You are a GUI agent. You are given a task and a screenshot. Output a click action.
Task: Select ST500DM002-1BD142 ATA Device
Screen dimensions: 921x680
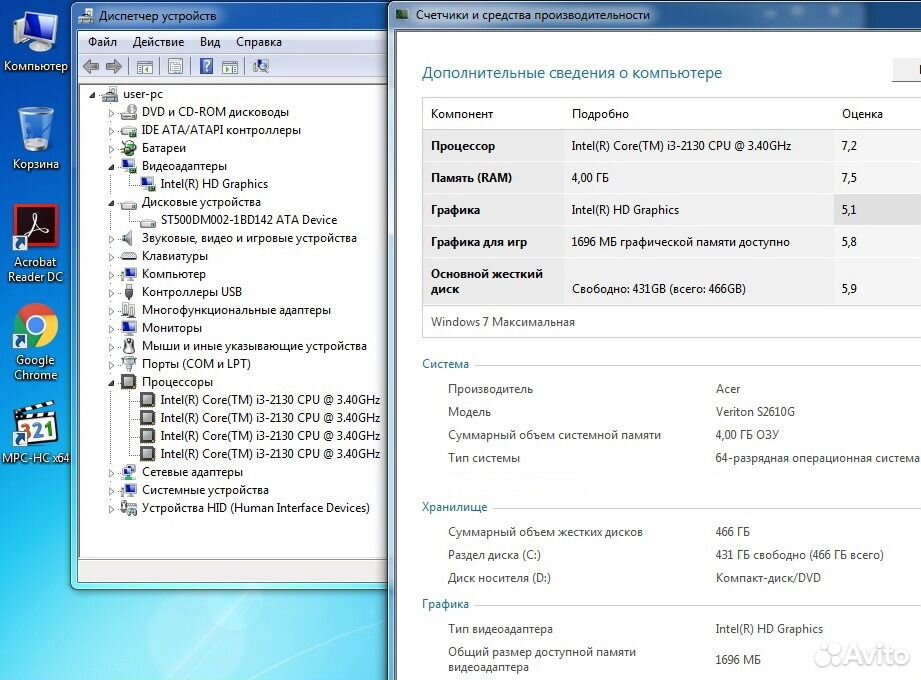(x=249, y=220)
